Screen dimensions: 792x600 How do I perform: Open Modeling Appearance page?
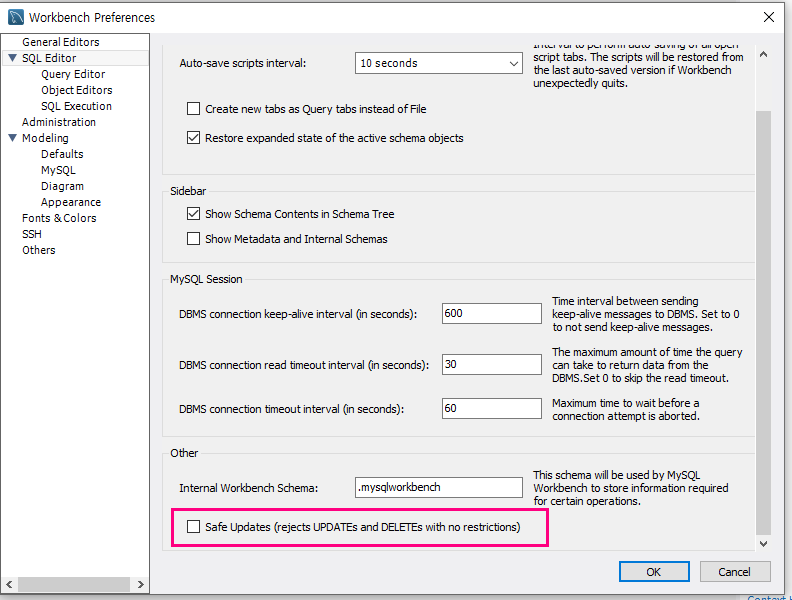(71, 202)
